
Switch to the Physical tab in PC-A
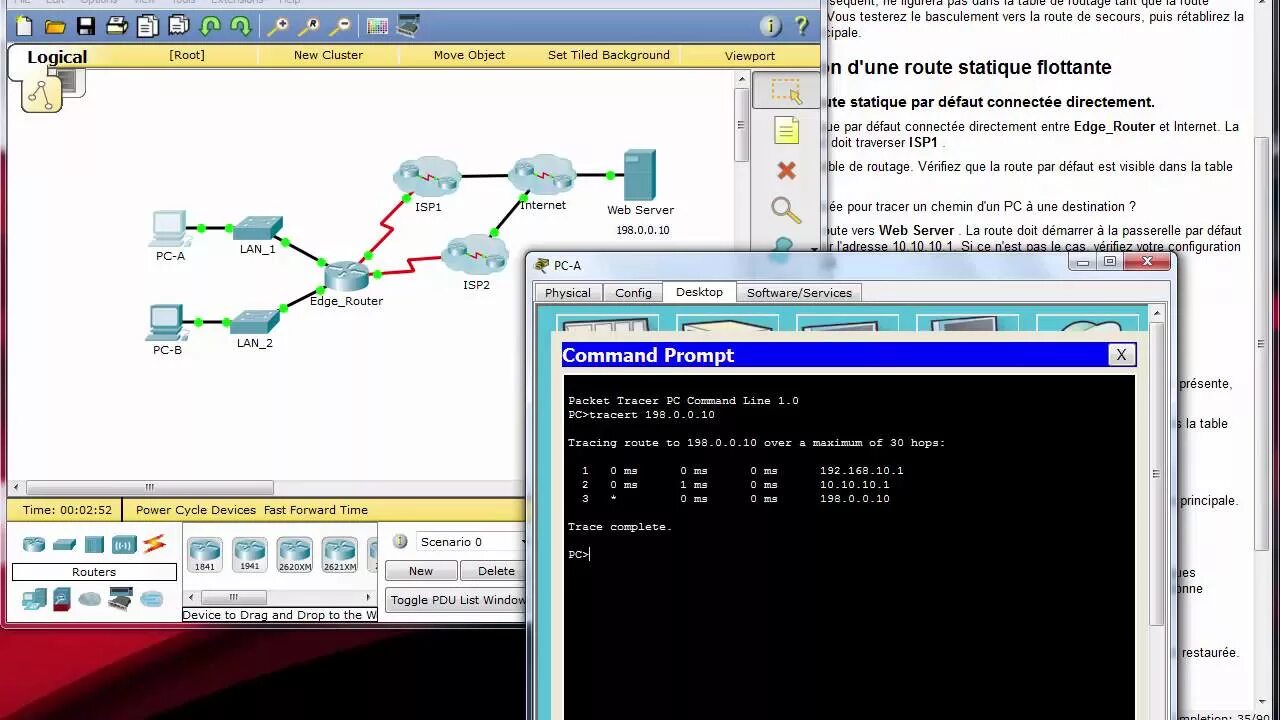click(568, 293)
